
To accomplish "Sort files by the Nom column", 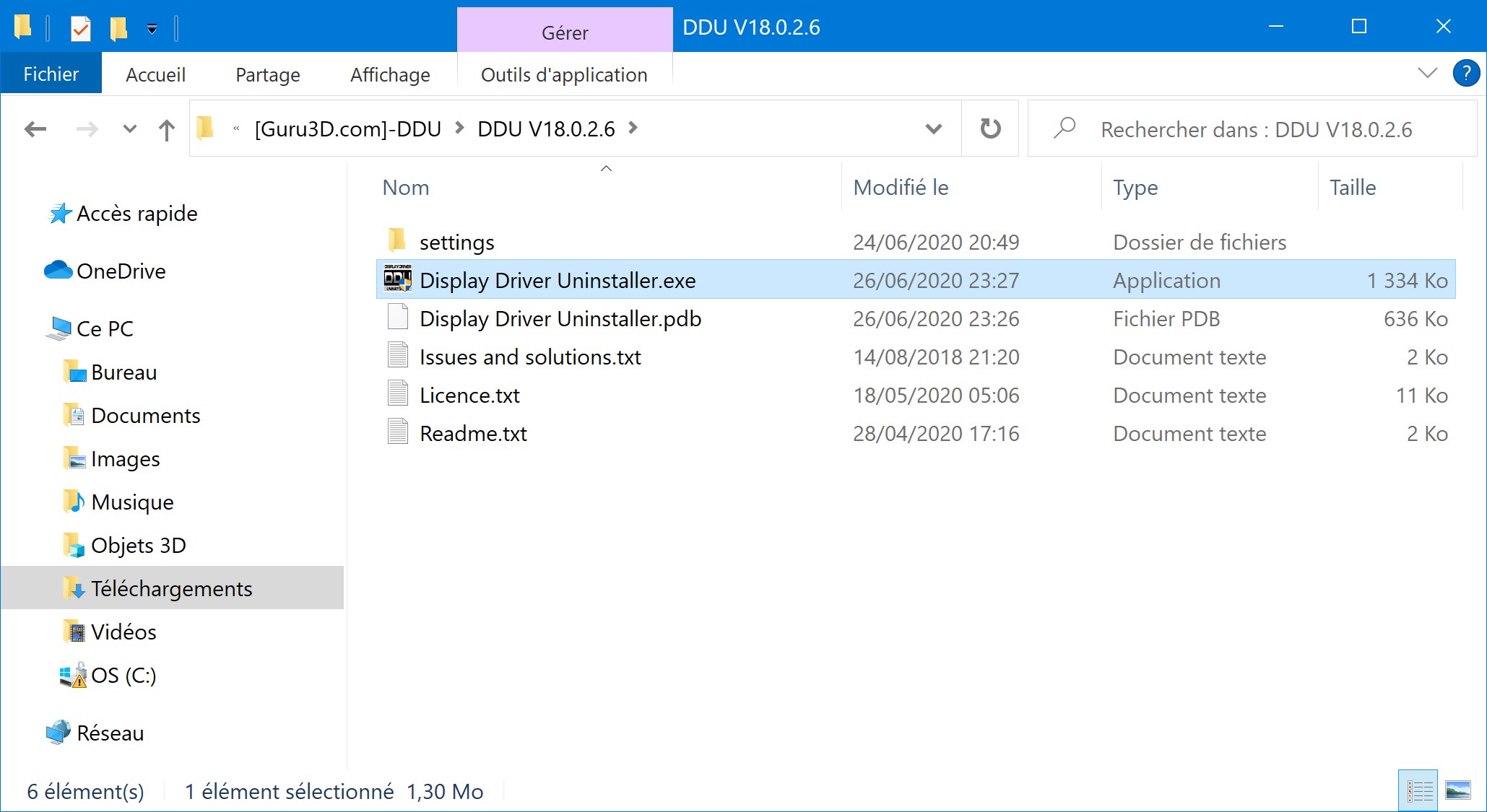I will click(406, 188).
